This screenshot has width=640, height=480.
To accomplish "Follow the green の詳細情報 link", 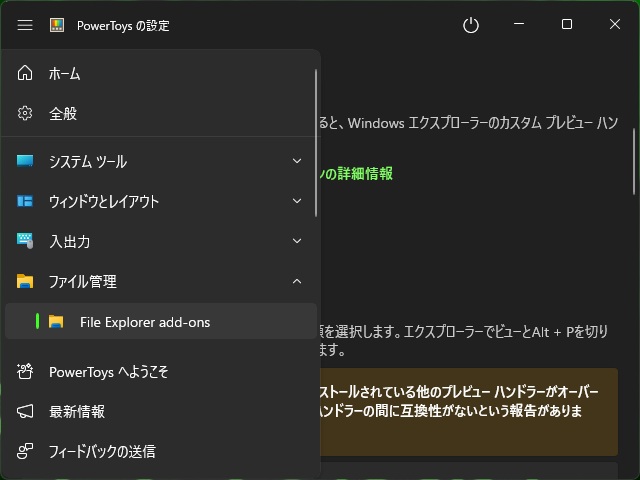I will (356, 173).
